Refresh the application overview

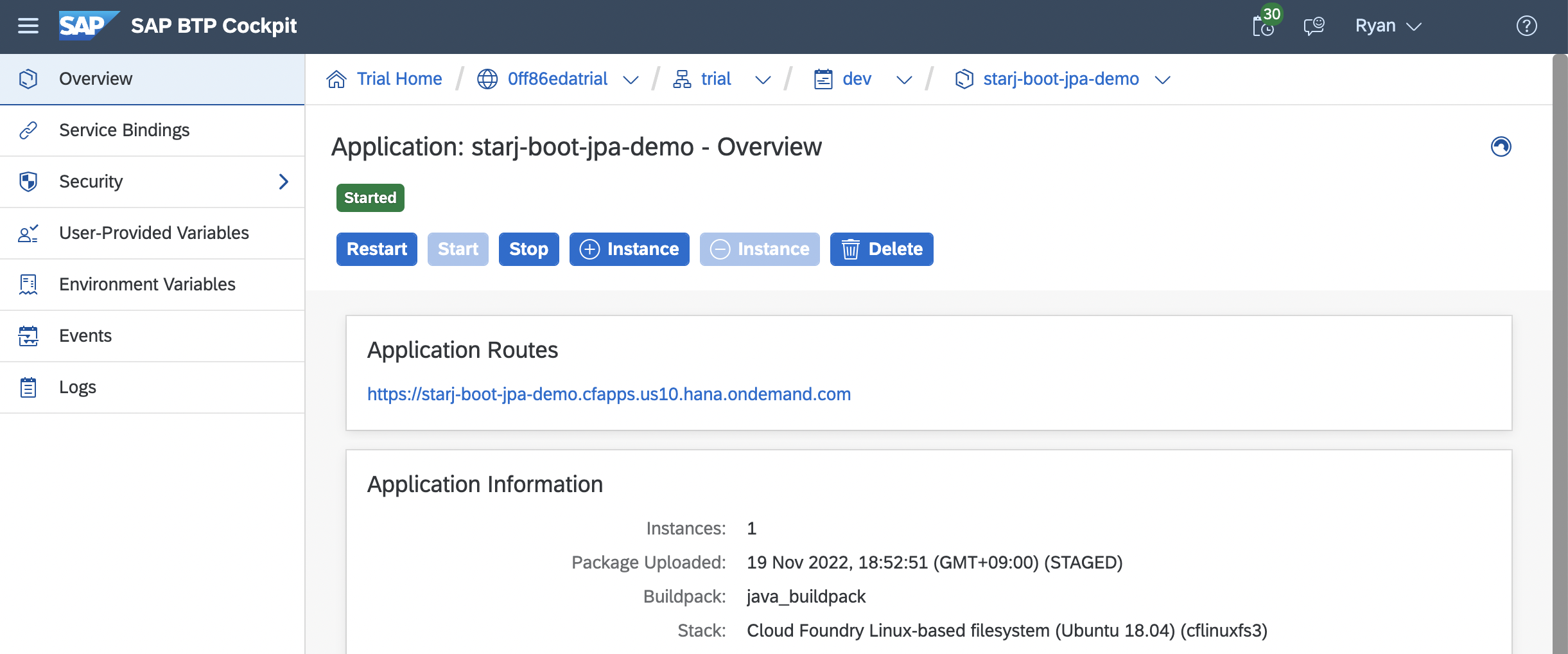(1501, 146)
